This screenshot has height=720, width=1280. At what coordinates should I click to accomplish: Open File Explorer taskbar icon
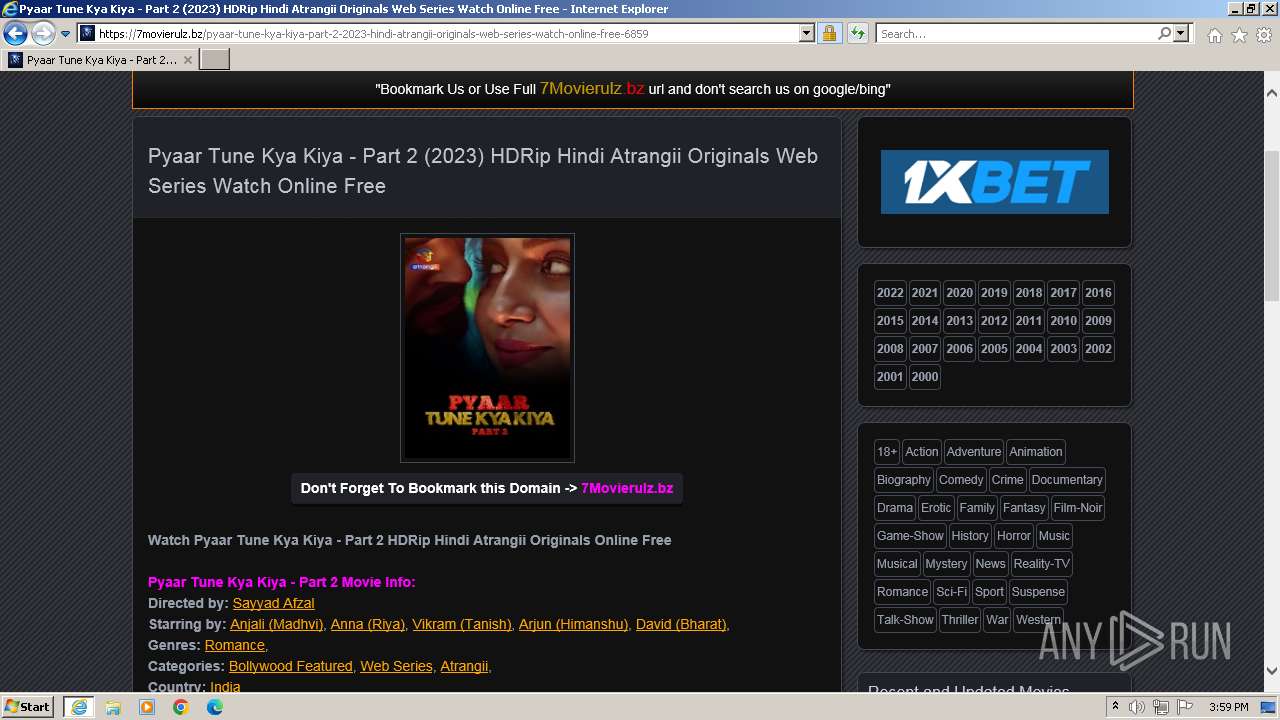point(113,707)
